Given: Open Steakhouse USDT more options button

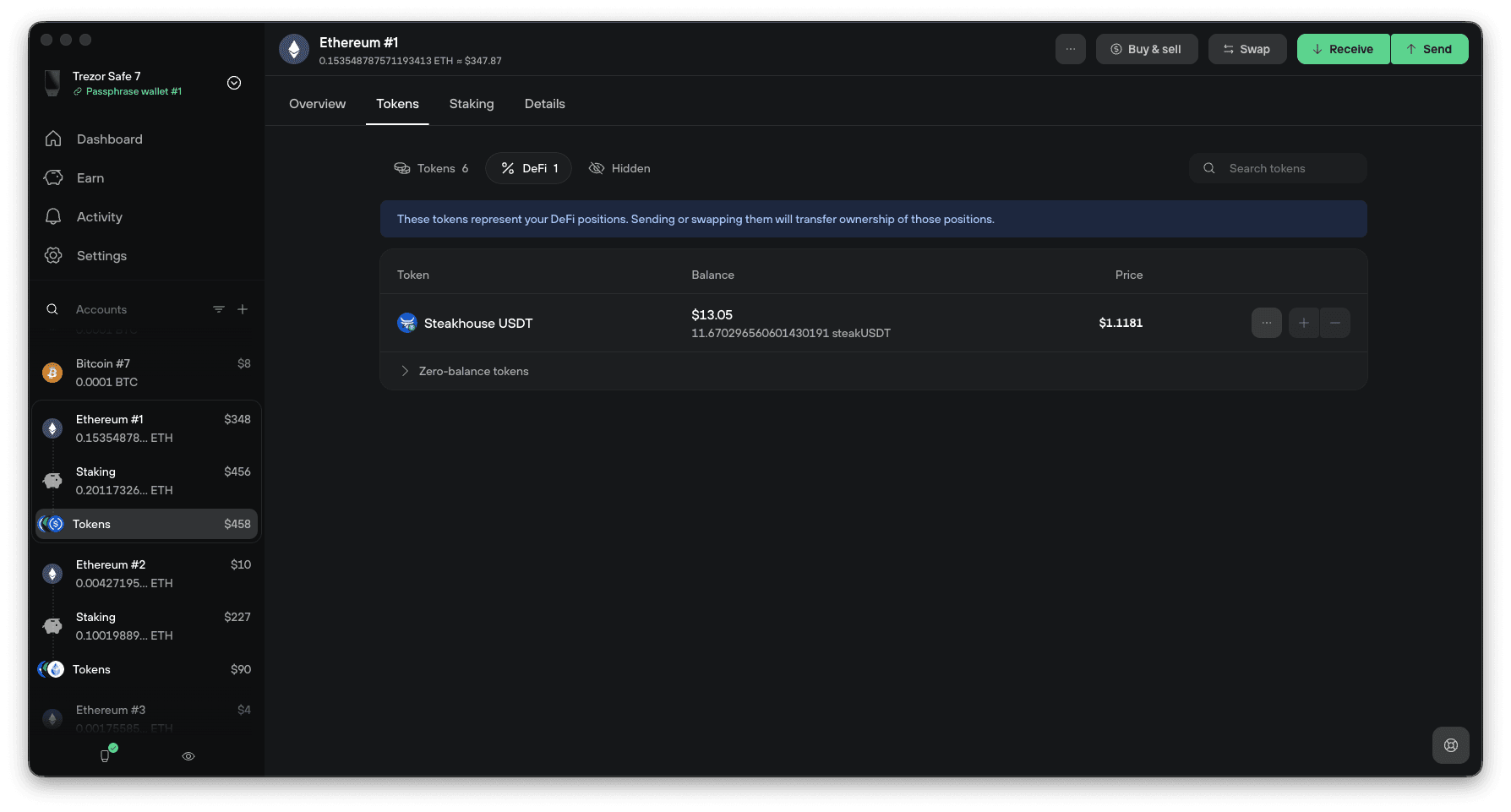Looking at the screenshot, I should click(x=1267, y=323).
